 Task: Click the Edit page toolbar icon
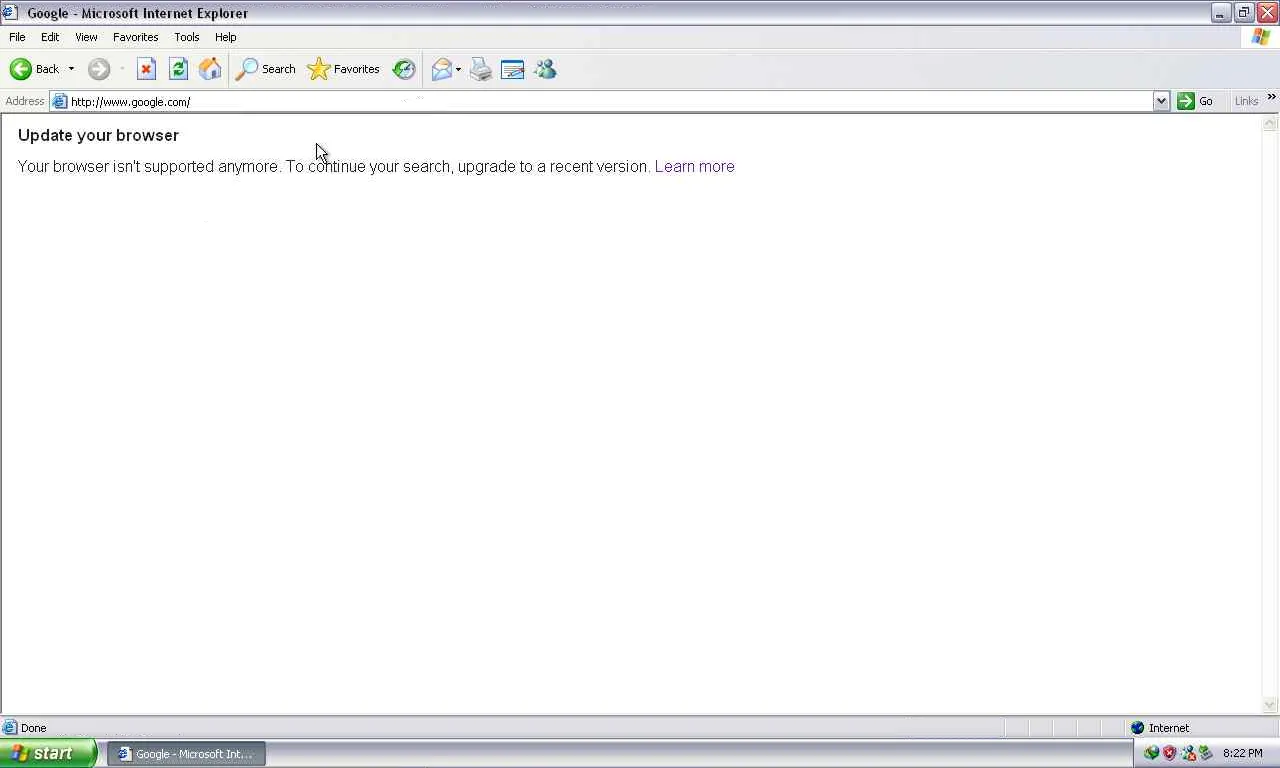(513, 69)
